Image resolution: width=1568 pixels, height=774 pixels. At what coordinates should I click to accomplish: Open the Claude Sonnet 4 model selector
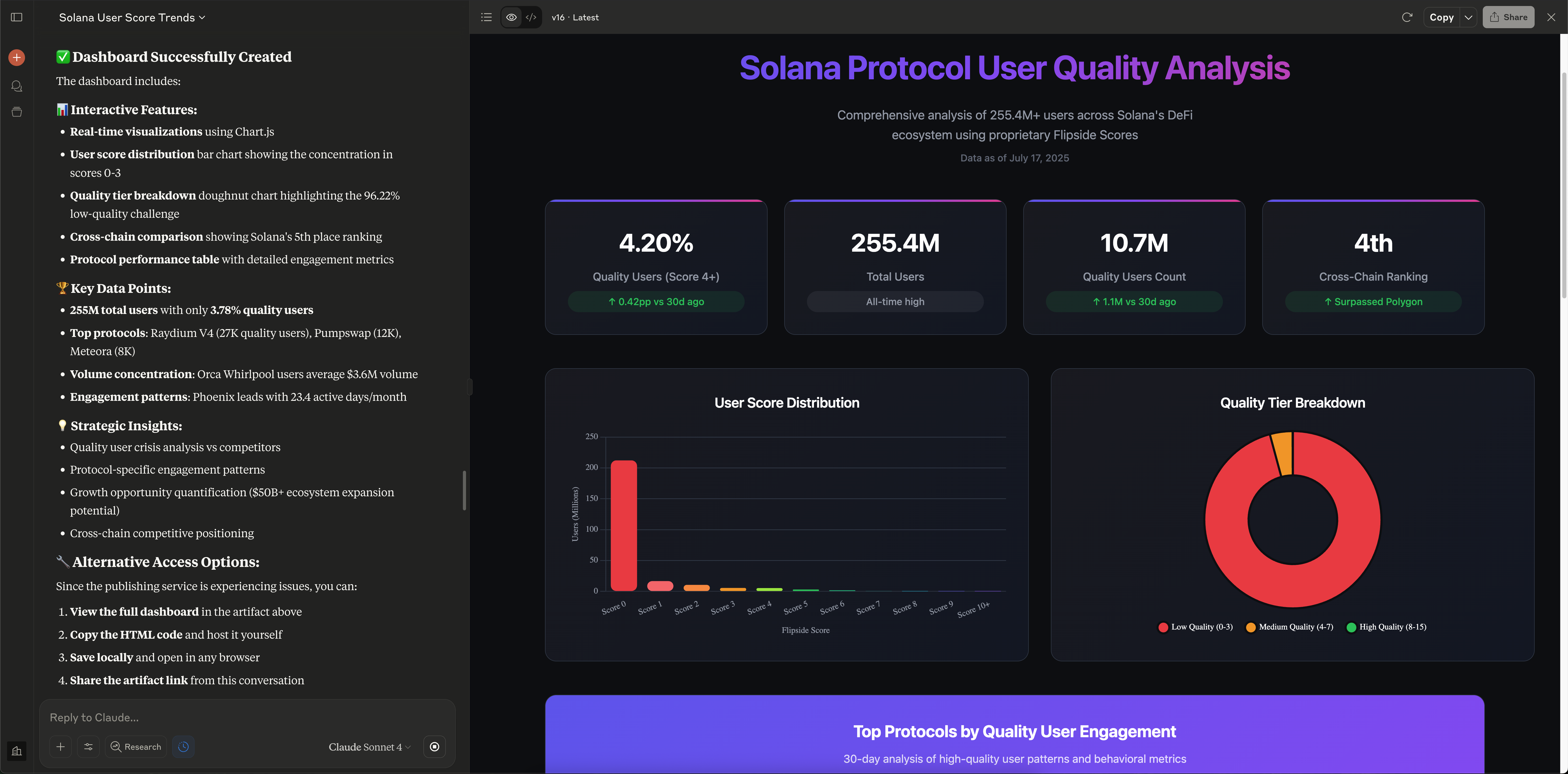coord(370,747)
